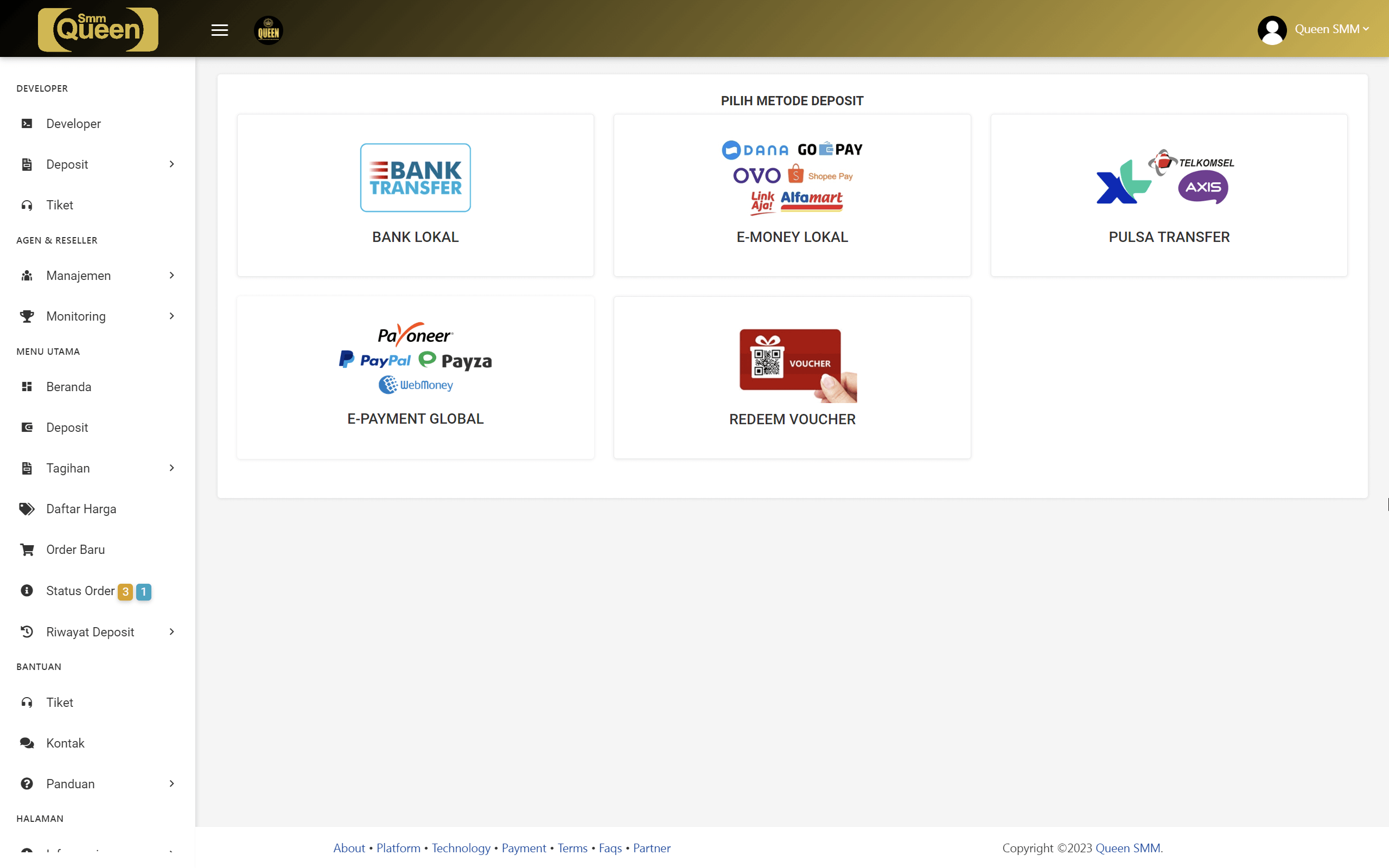This screenshot has height=868, width=1389.
Task: Open Daftar Harga price list
Action: click(x=81, y=509)
